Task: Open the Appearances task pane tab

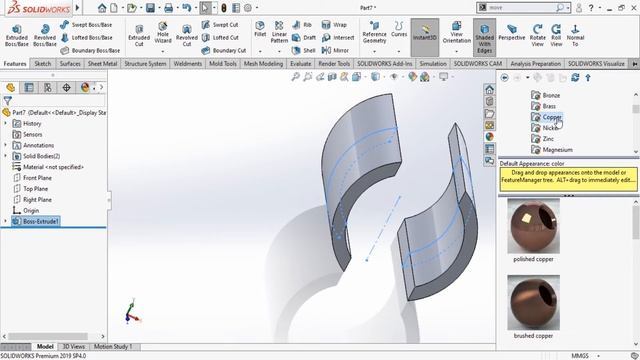Action: click(489, 137)
